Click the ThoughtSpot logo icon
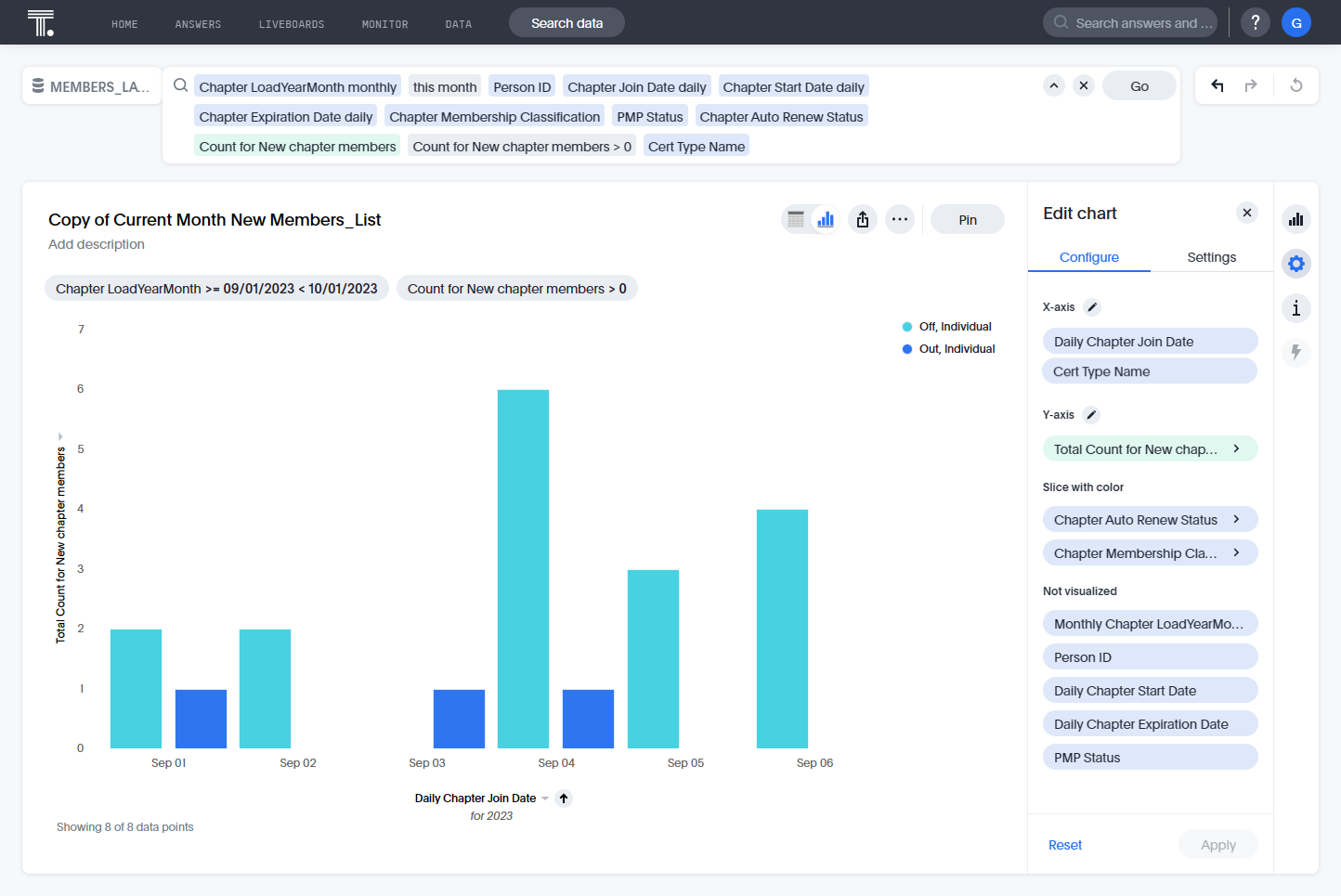The image size is (1341, 896). click(x=41, y=22)
